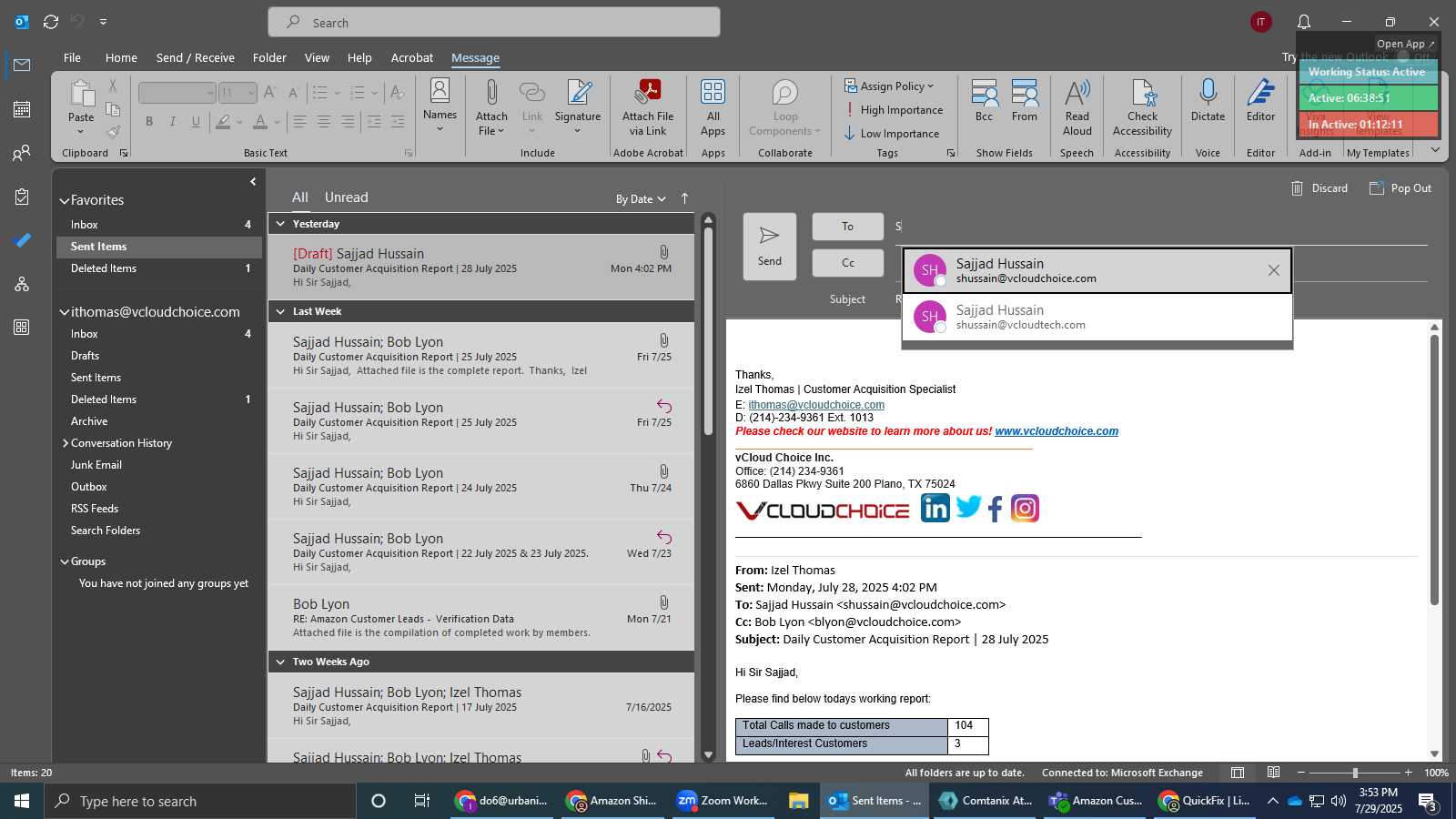Start Read Aloud speech
Image resolution: width=1456 pixels, height=819 pixels.
[x=1077, y=106]
